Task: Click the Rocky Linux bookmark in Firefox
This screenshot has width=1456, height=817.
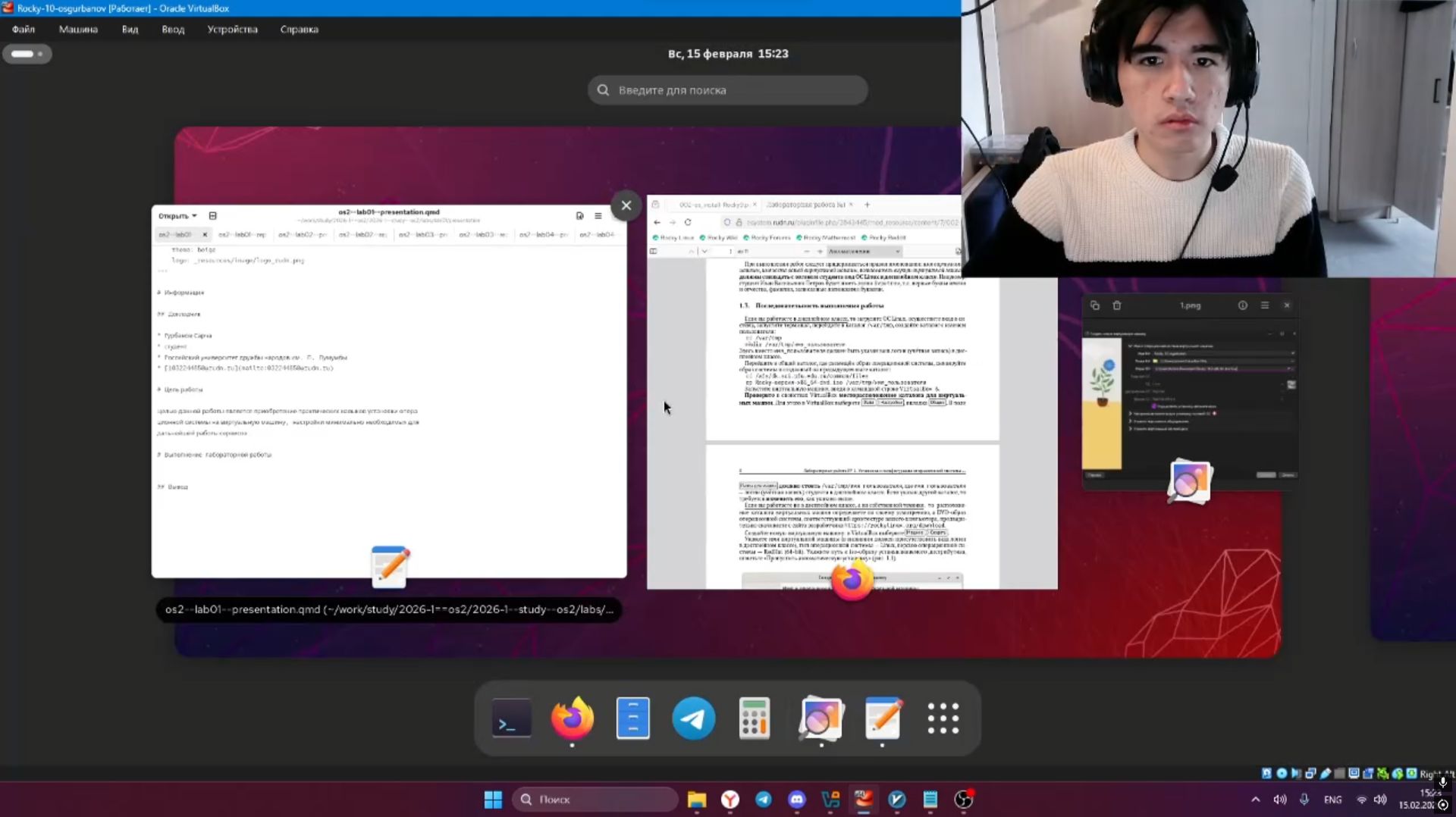Action: pos(673,238)
